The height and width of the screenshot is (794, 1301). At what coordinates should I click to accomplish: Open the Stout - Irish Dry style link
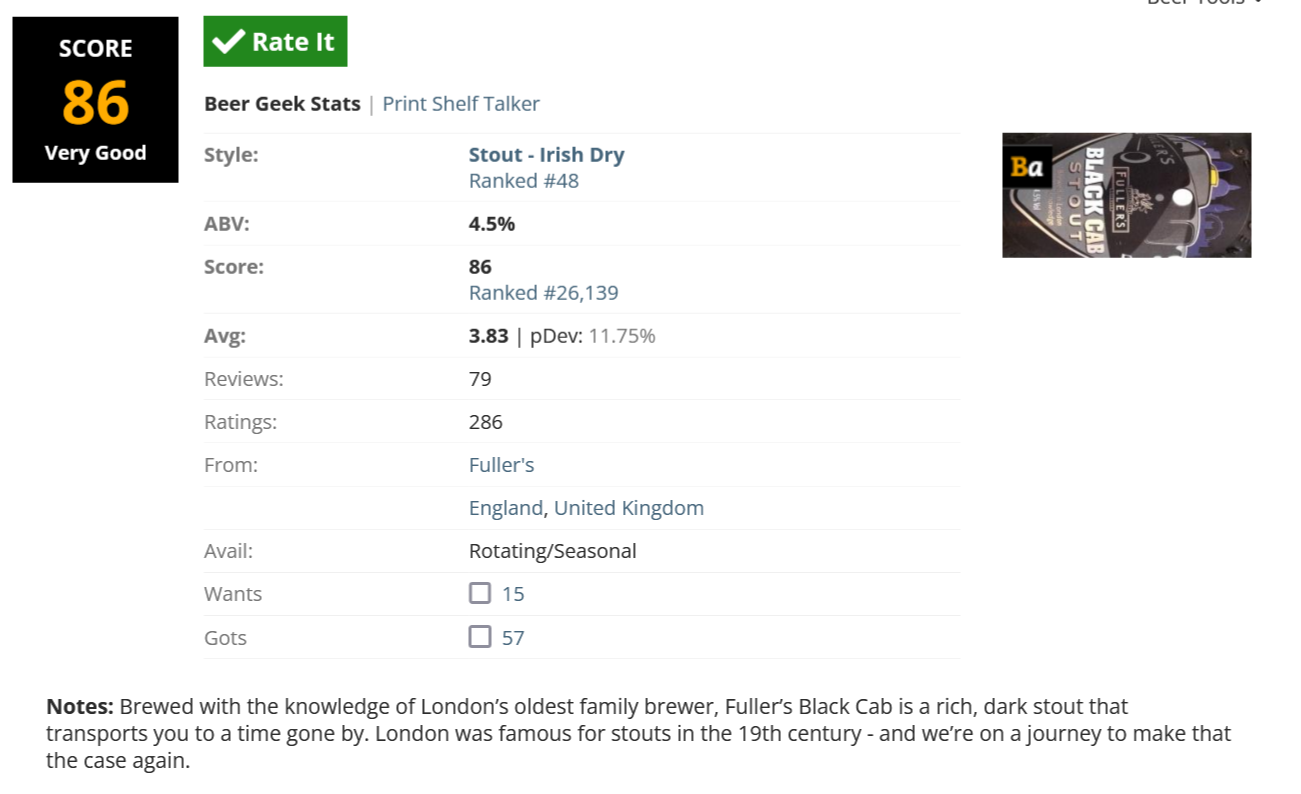point(546,155)
